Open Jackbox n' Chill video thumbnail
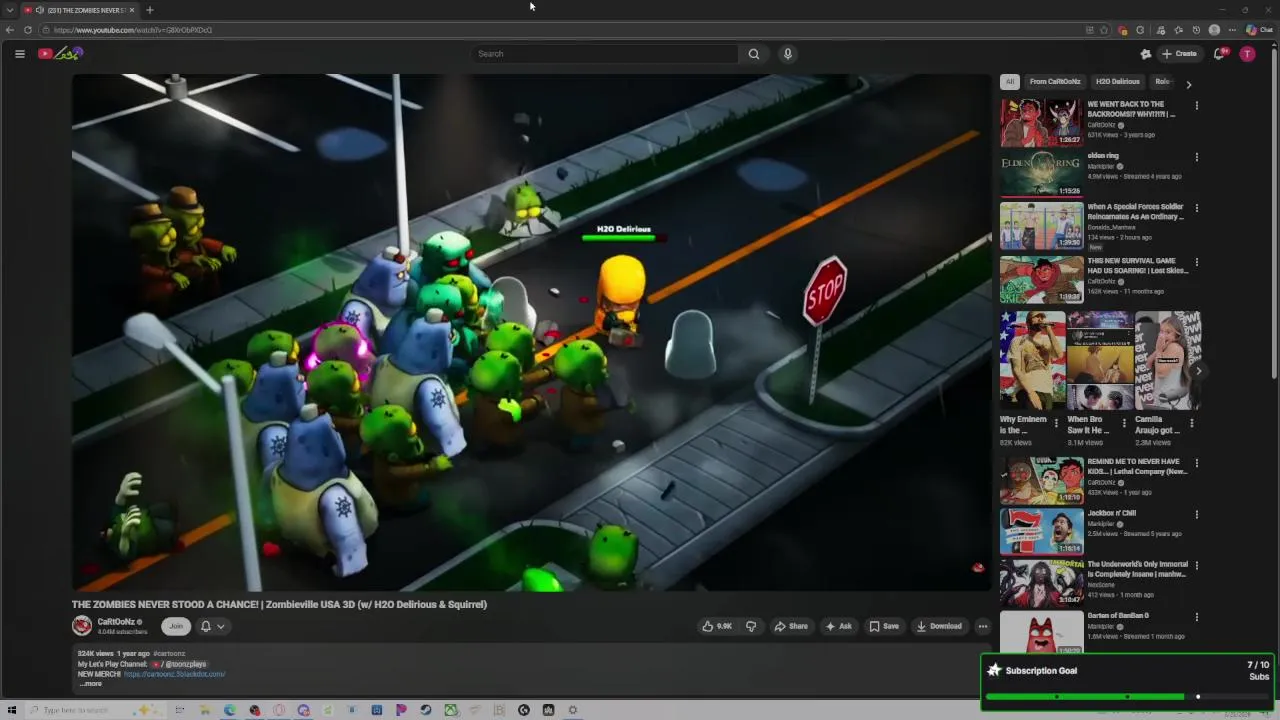Screen dimensions: 1280x720 coord(1041,531)
